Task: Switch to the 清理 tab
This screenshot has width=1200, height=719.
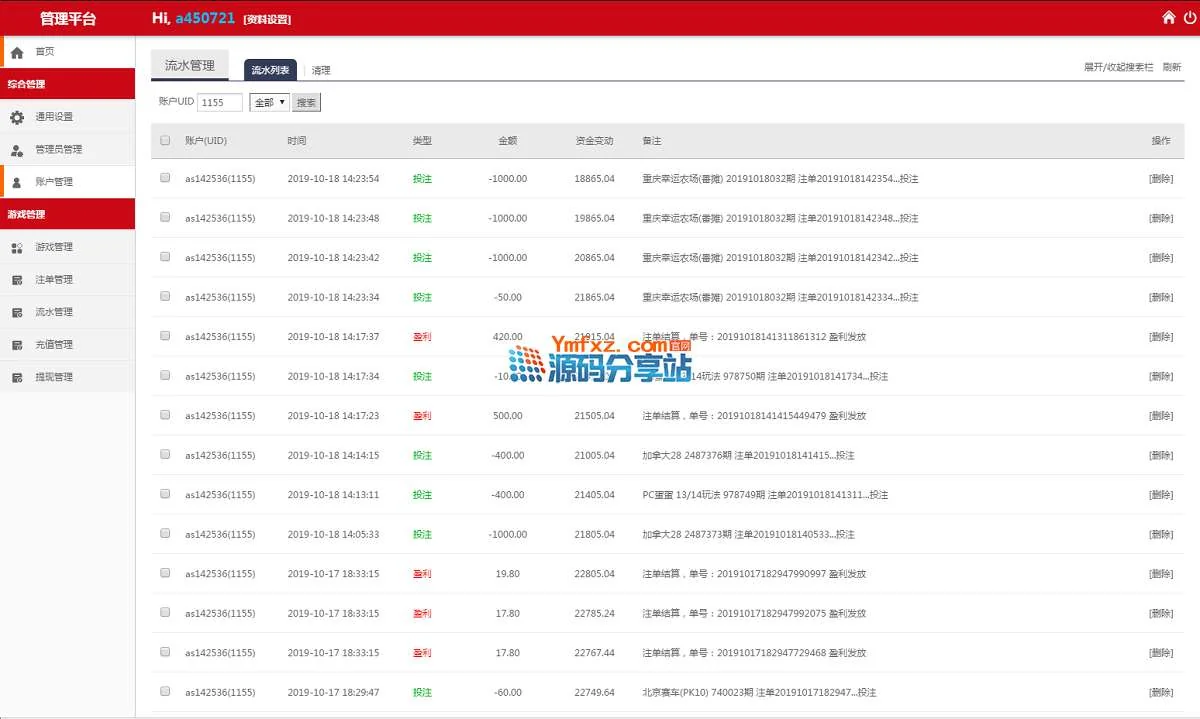Action: pyautogui.click(x=321, y=70)
